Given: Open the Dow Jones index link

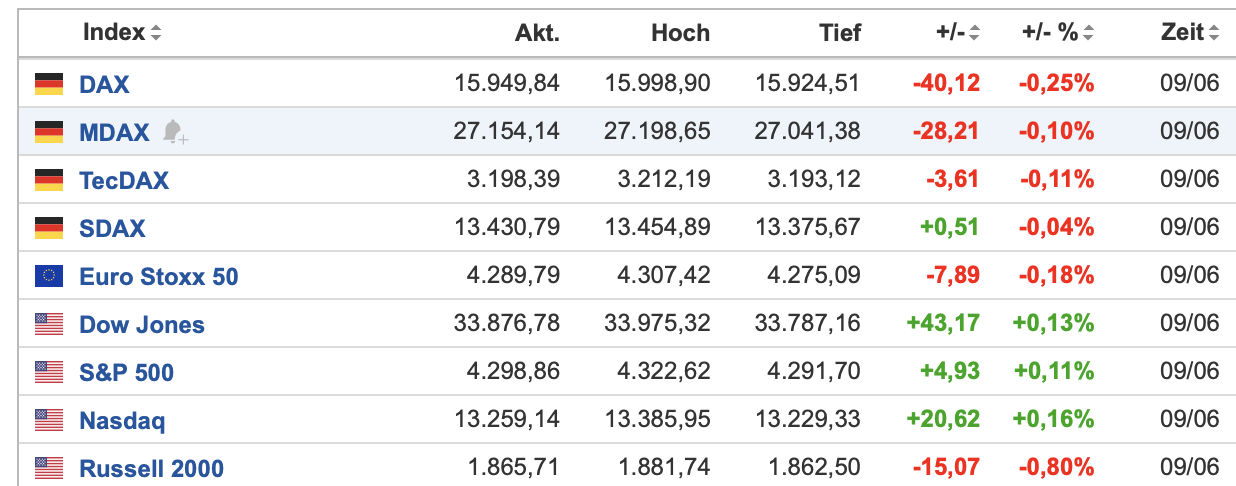Looking at the screenshot, I should [142, 324].
